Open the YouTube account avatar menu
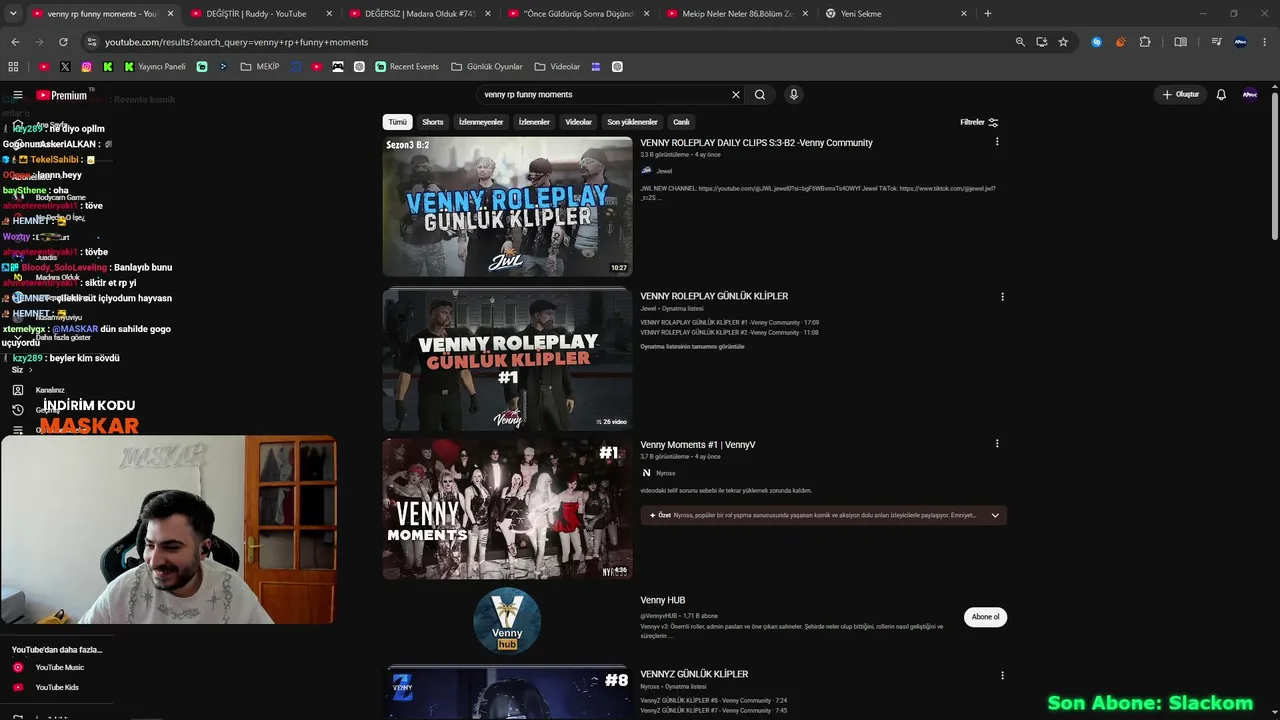This screenshot has height=720, width=1280. coord(1249,95)
